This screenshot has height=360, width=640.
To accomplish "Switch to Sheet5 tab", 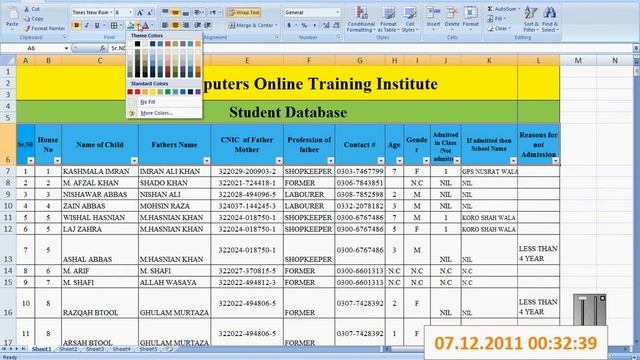I will tap(148, 349).
